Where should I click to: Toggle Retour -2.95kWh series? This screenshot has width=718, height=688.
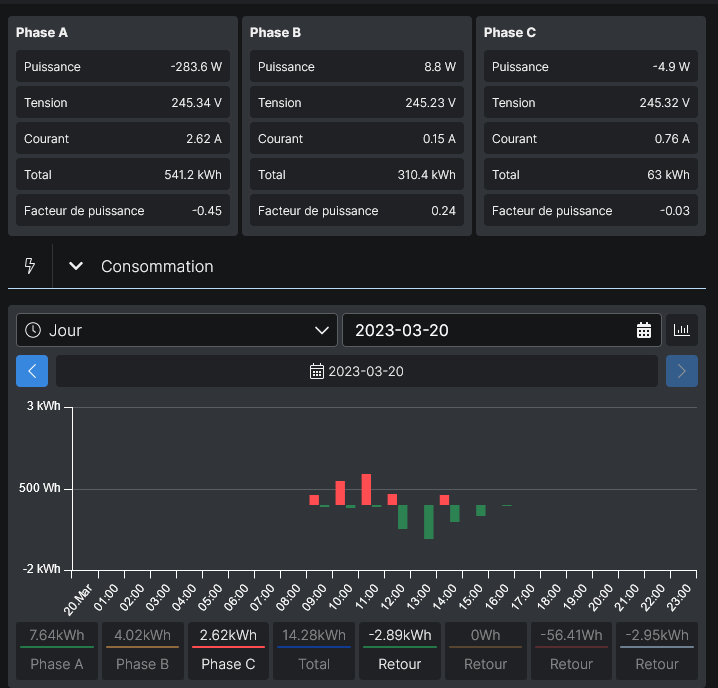[x=657, y=650]
